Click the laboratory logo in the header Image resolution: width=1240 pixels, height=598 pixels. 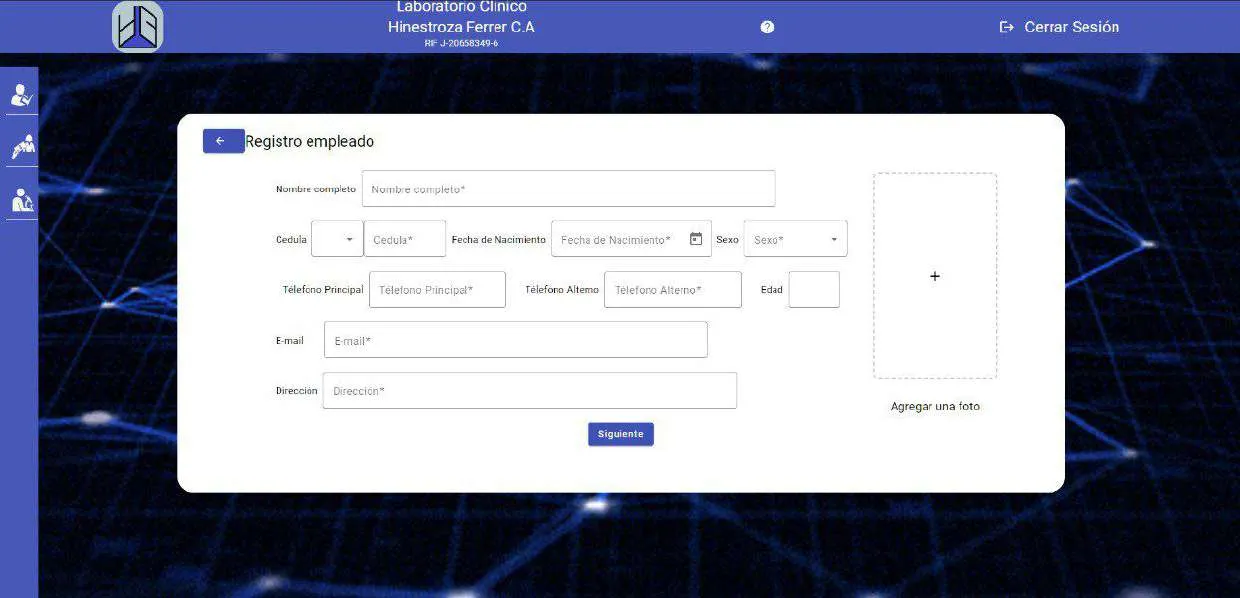pos(138,27)
